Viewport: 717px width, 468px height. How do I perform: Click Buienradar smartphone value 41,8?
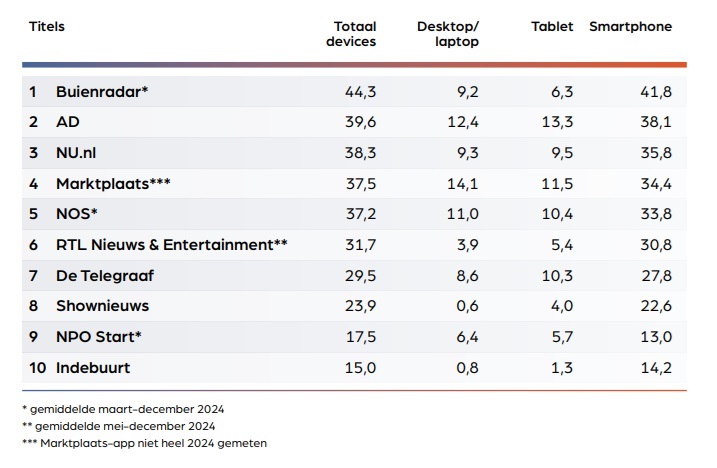click(x=656, y=92)
